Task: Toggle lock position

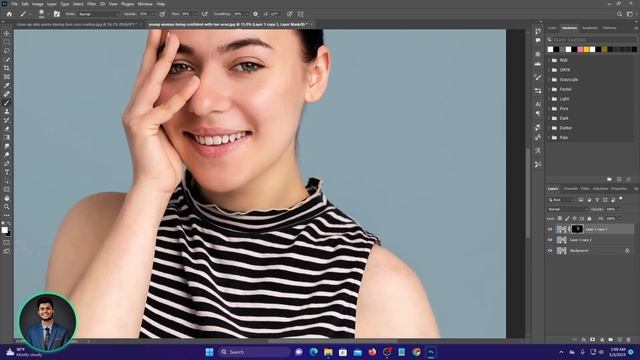Action: [574, 219]
